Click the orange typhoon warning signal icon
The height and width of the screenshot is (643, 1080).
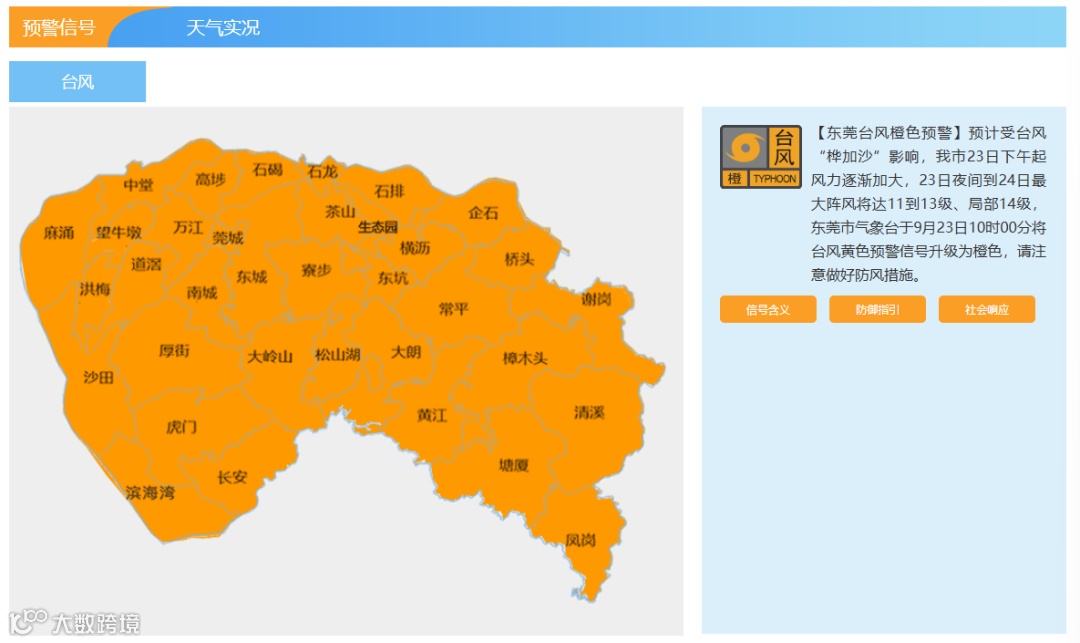(760, 157)
